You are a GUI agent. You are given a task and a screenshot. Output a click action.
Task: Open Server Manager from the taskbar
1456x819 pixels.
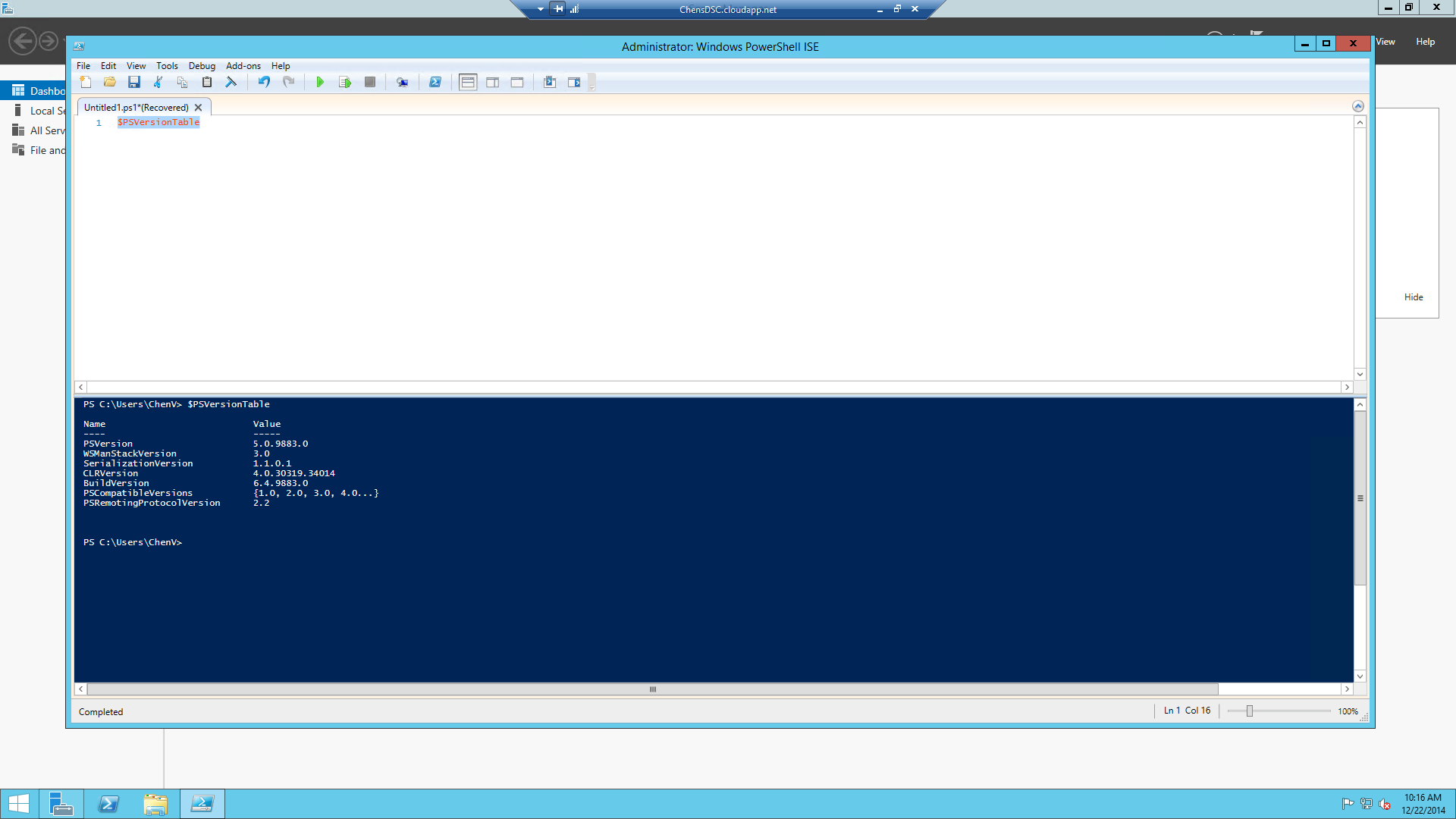61,804
